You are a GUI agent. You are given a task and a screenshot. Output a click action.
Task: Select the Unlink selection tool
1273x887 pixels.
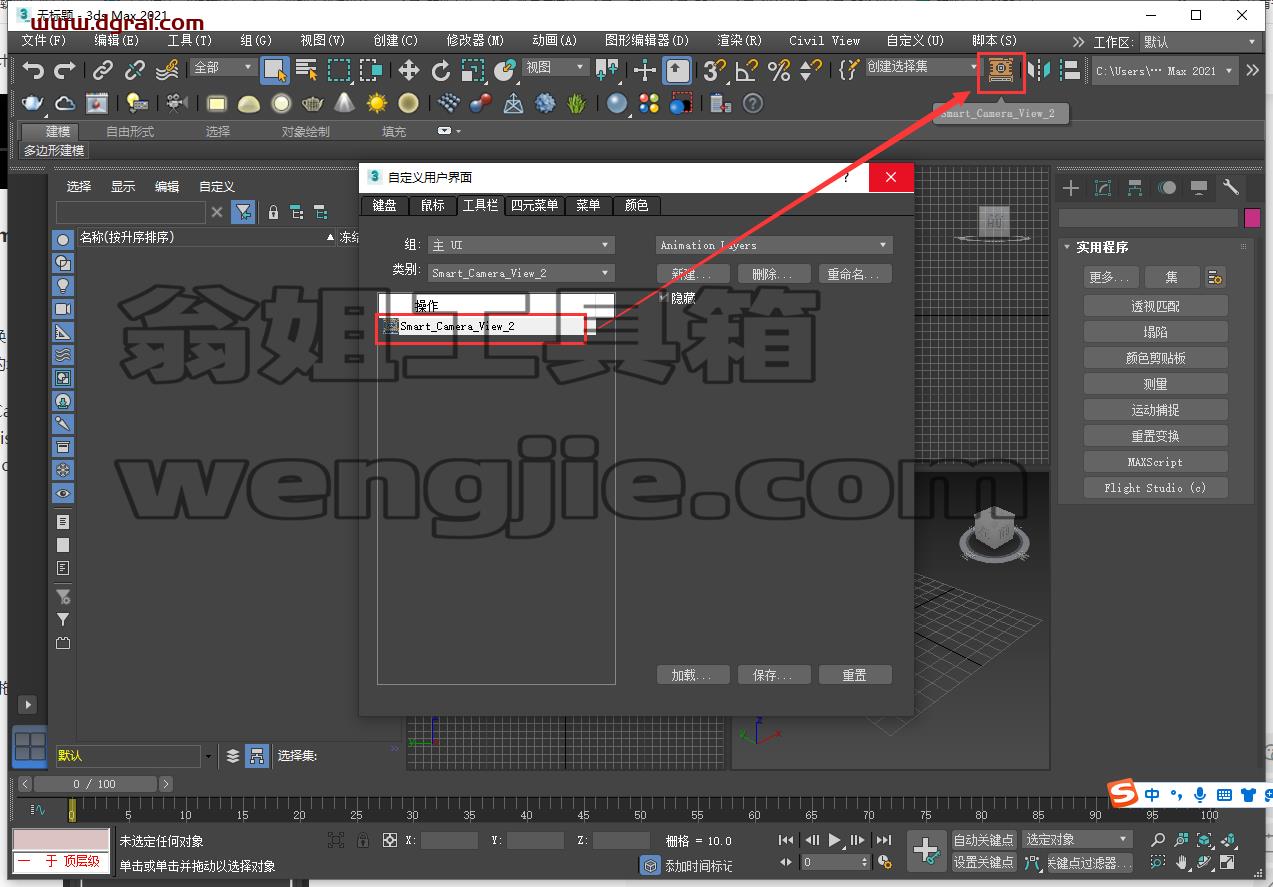click(134, 70)
